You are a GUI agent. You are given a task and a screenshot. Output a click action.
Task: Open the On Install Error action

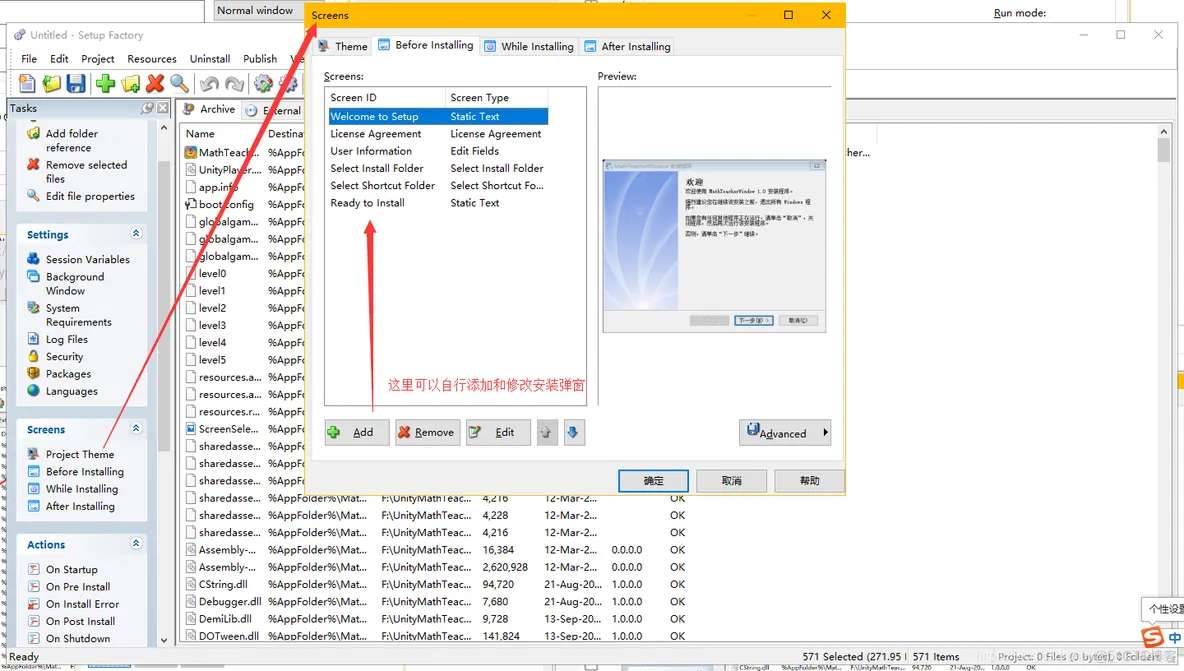click(x=82, y=604)
